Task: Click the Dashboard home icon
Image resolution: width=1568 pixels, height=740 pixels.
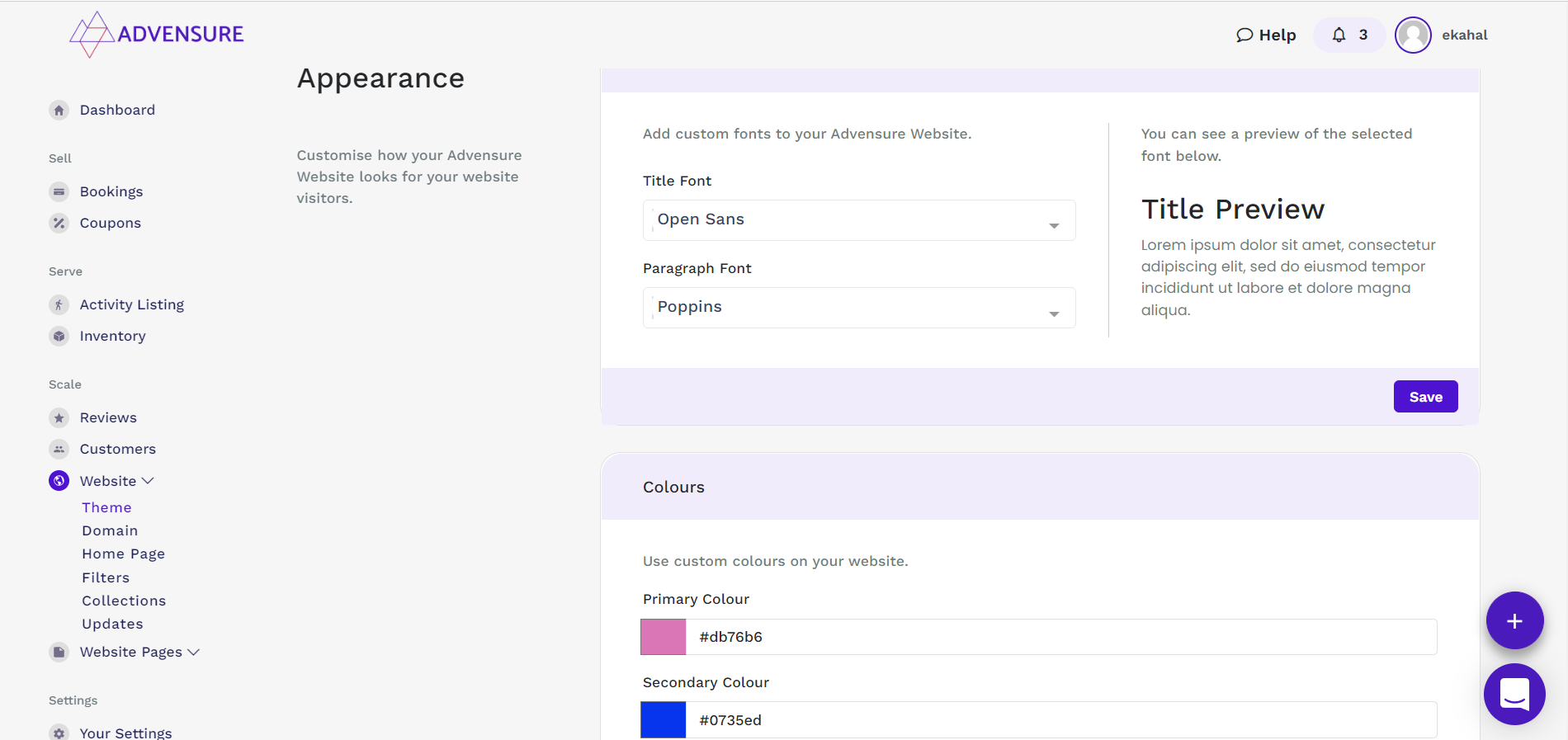Action: (59, 111)
